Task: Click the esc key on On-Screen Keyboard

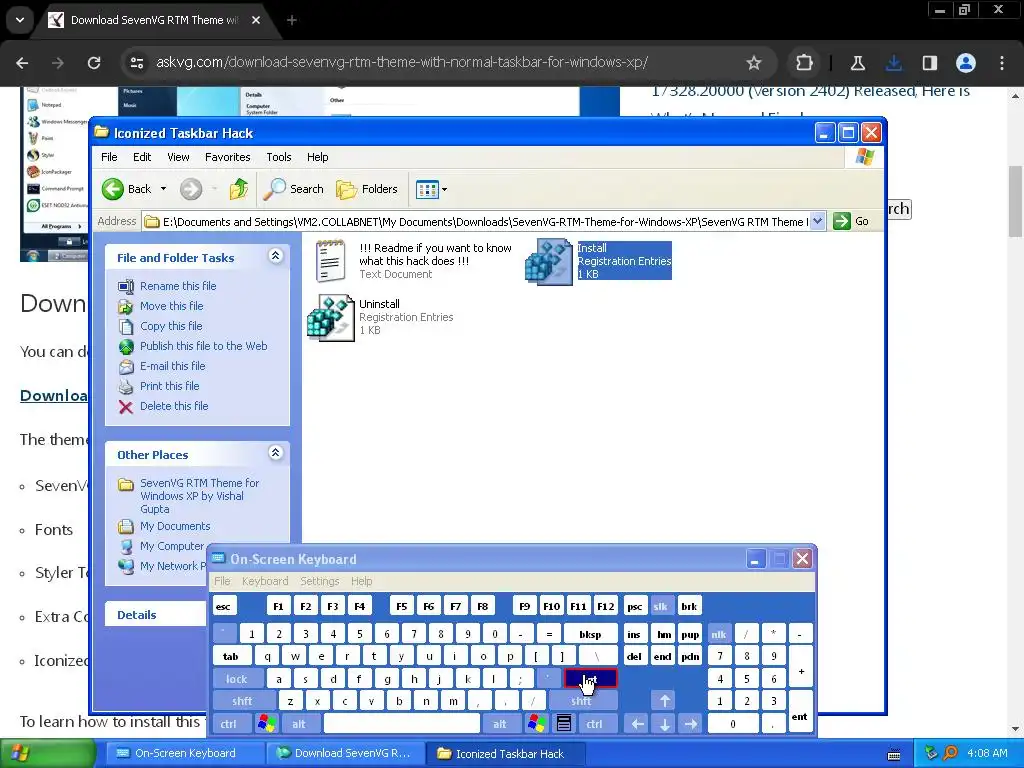Action: [223, 607]
